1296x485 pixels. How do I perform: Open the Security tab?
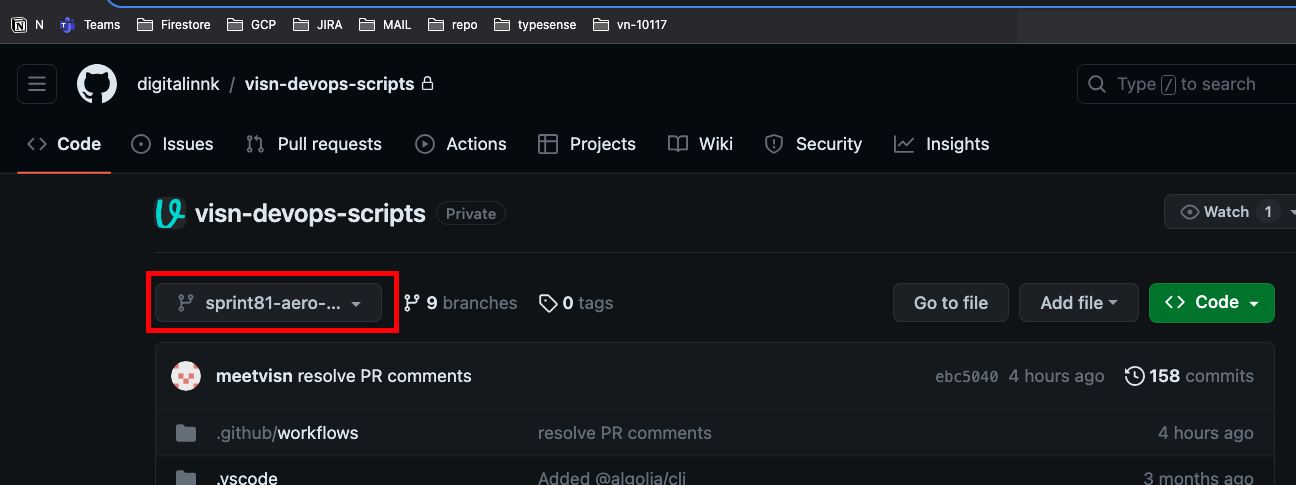[x=813, y=144]
